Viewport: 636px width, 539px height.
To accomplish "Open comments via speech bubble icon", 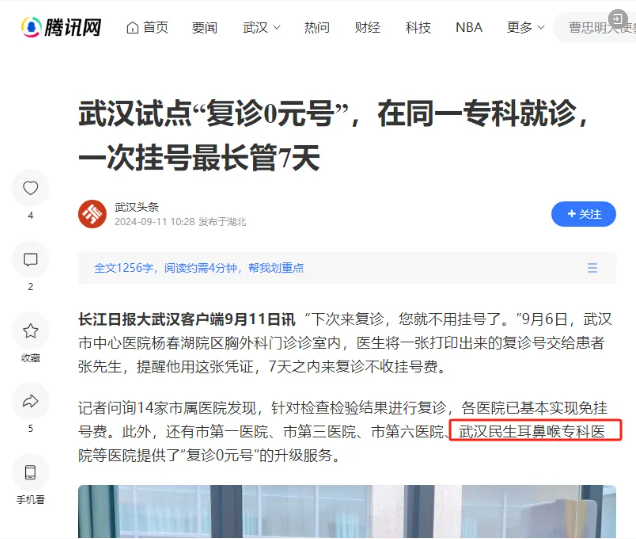I will (x=30, y=260).
